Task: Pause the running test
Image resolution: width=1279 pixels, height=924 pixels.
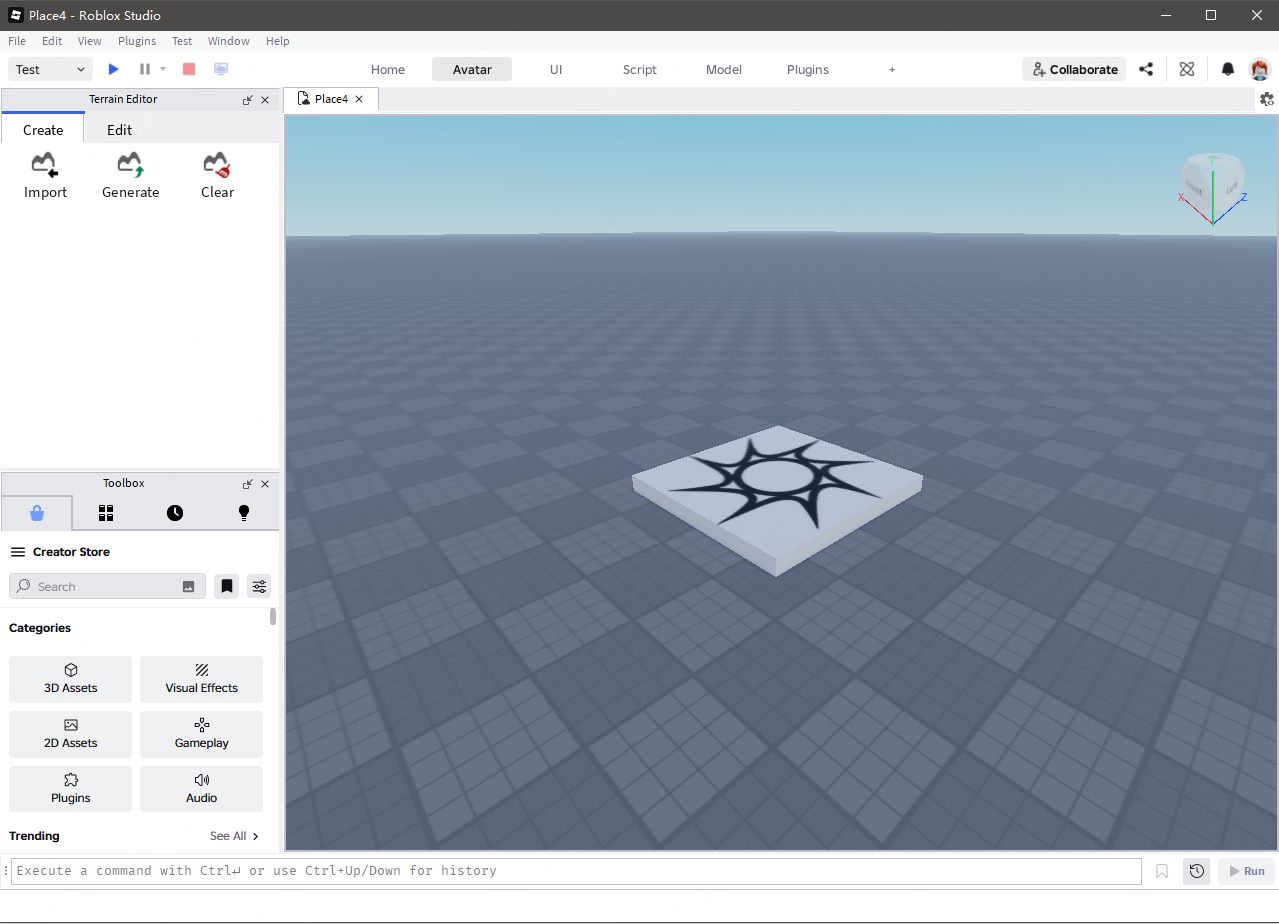Action: pyautogui.click(x=145, y=69)
